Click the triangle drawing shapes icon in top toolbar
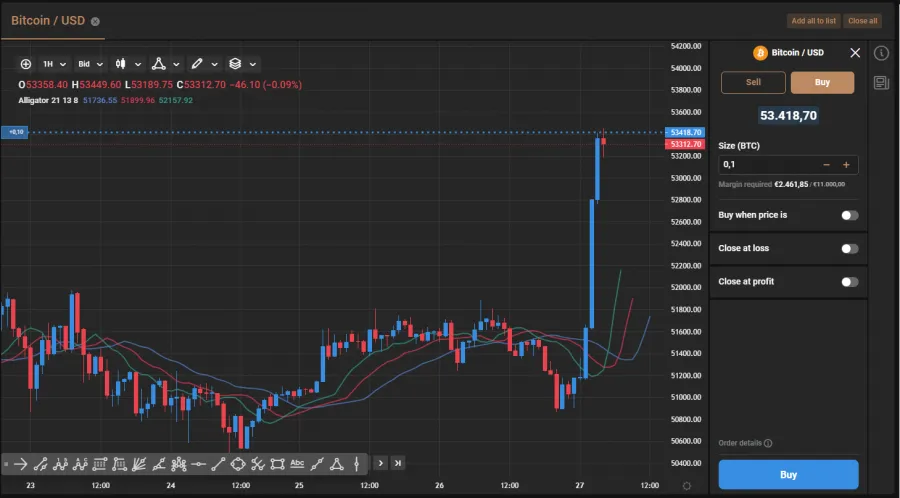The height and width of the screenshot is (498, 900). [158, 64]
